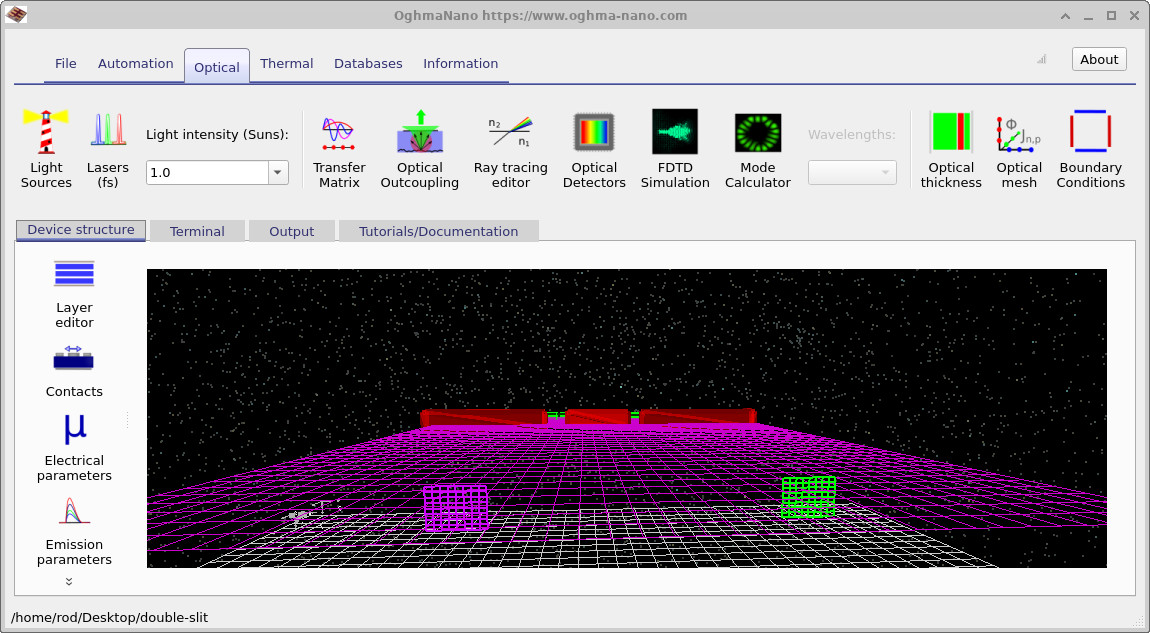The image size is (1150, 633).
Task: Open the femtosecond Lasers tool
Action: 107,145
